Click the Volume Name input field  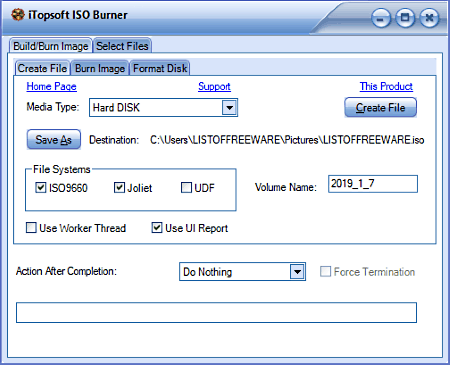pyautogui.click(x=373, y=184)
